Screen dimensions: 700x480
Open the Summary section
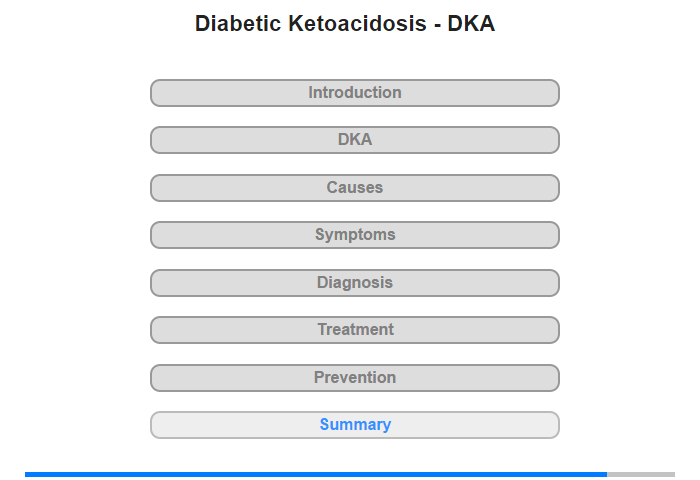click(x=354, y=425)
